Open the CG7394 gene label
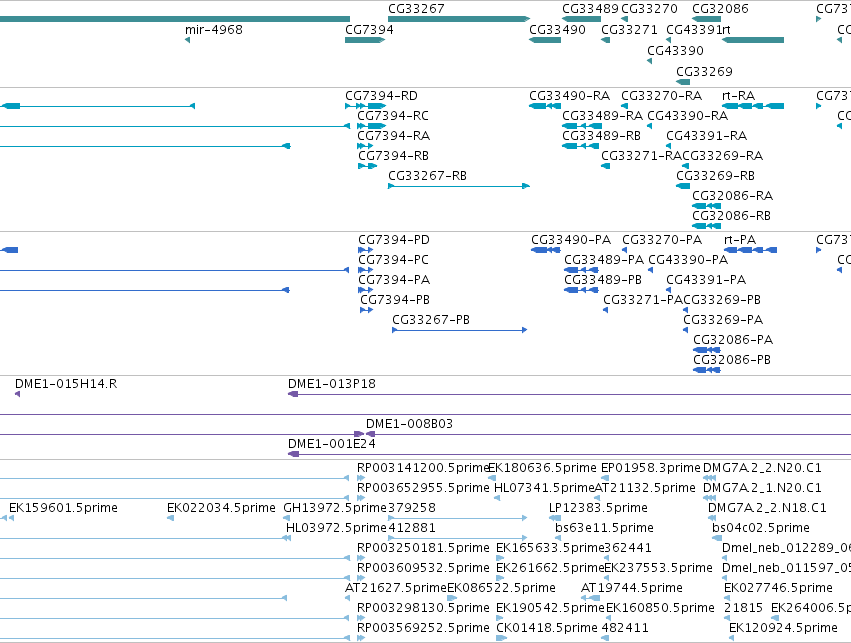This screenshot has width=851, height=643. coord(369,30)
